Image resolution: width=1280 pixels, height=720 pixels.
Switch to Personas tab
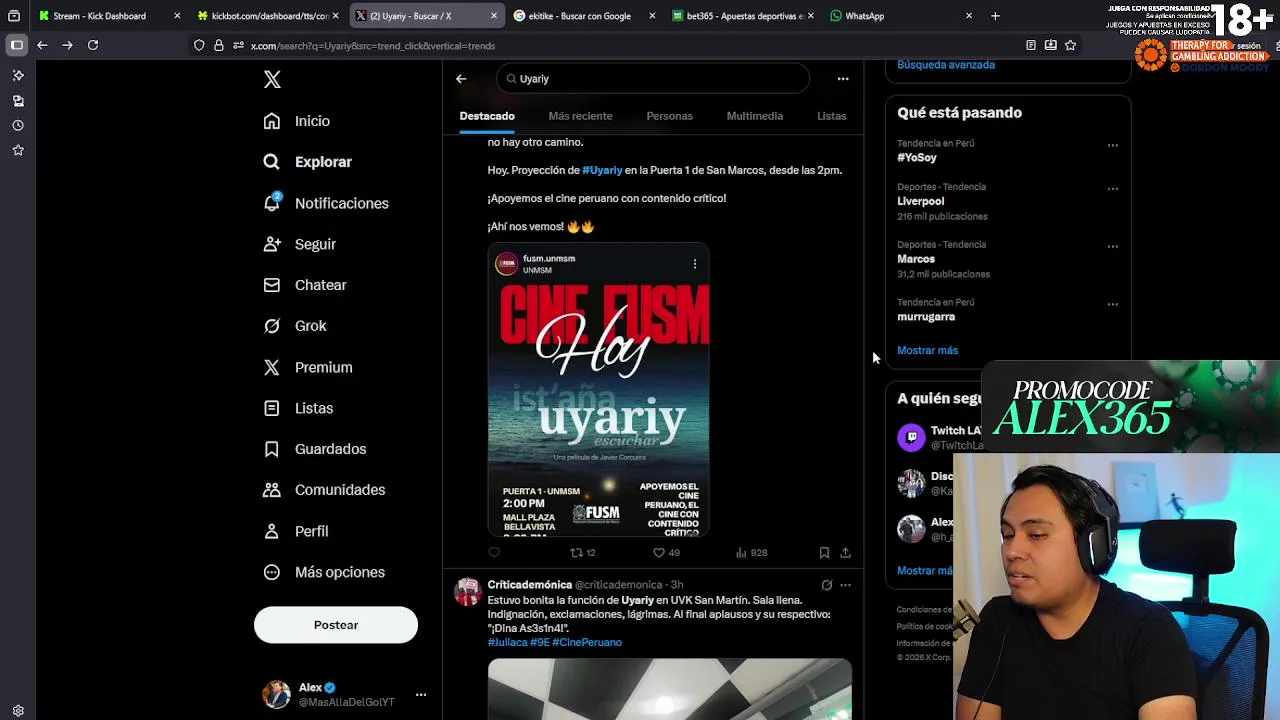(669, 116)
